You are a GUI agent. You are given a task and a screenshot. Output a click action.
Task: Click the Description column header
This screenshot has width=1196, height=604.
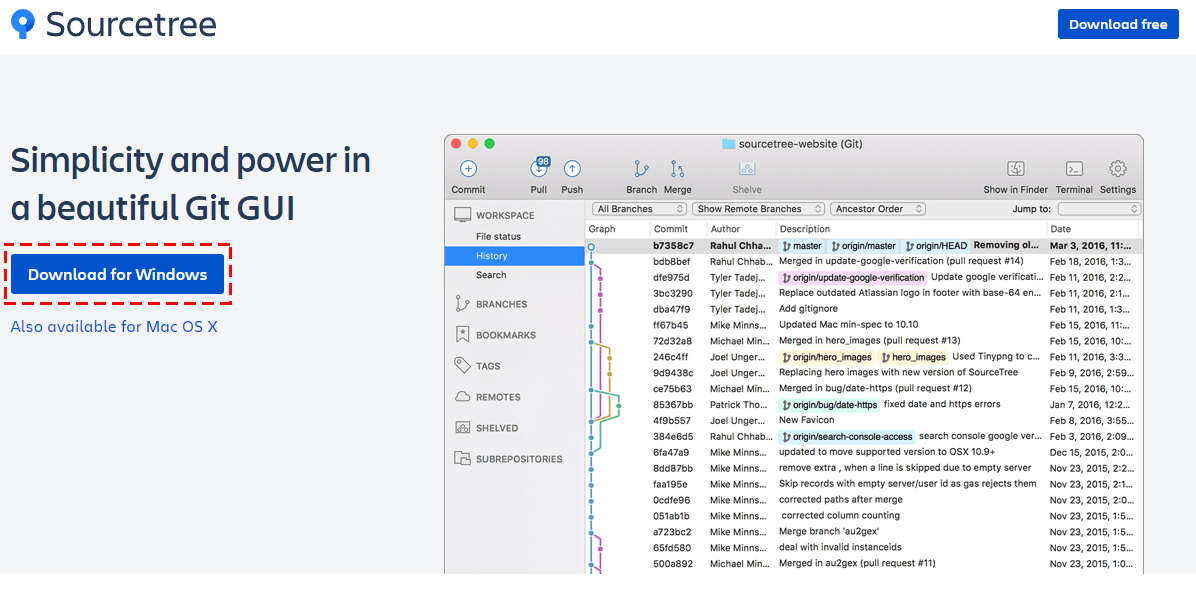click(x=805, y=229)
